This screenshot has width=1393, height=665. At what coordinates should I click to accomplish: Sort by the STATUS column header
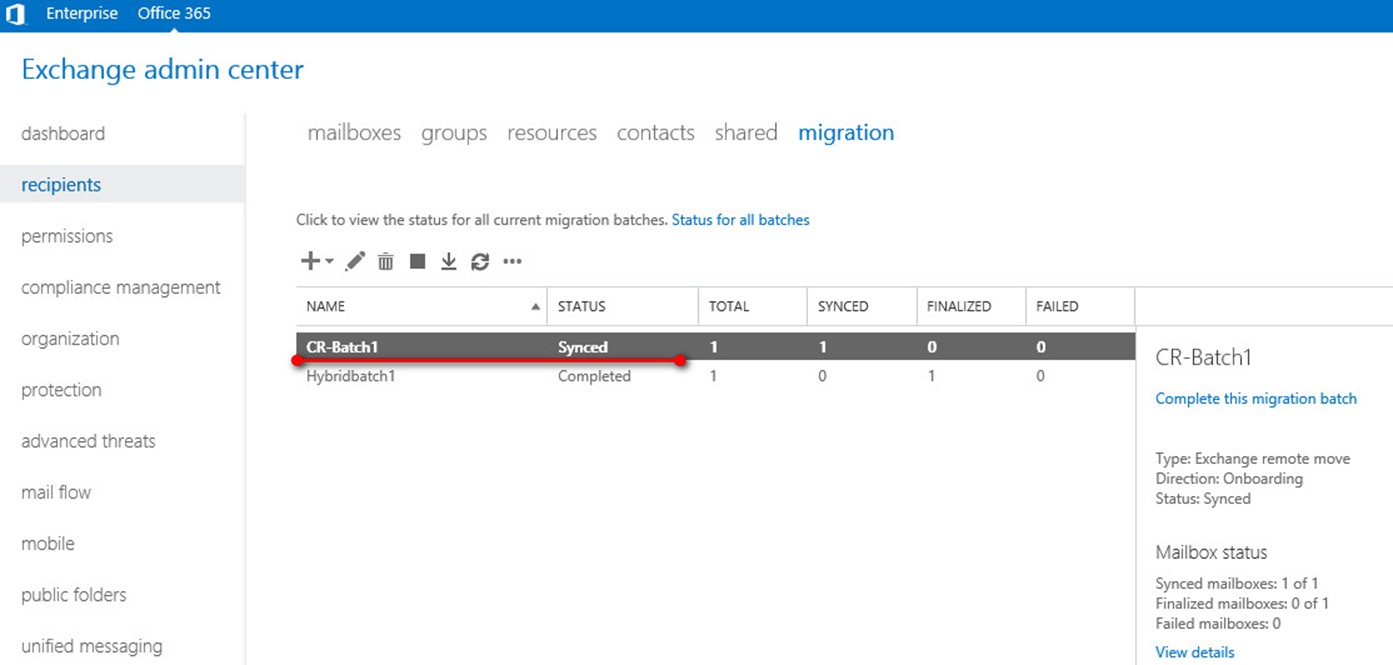click(582, 307)
